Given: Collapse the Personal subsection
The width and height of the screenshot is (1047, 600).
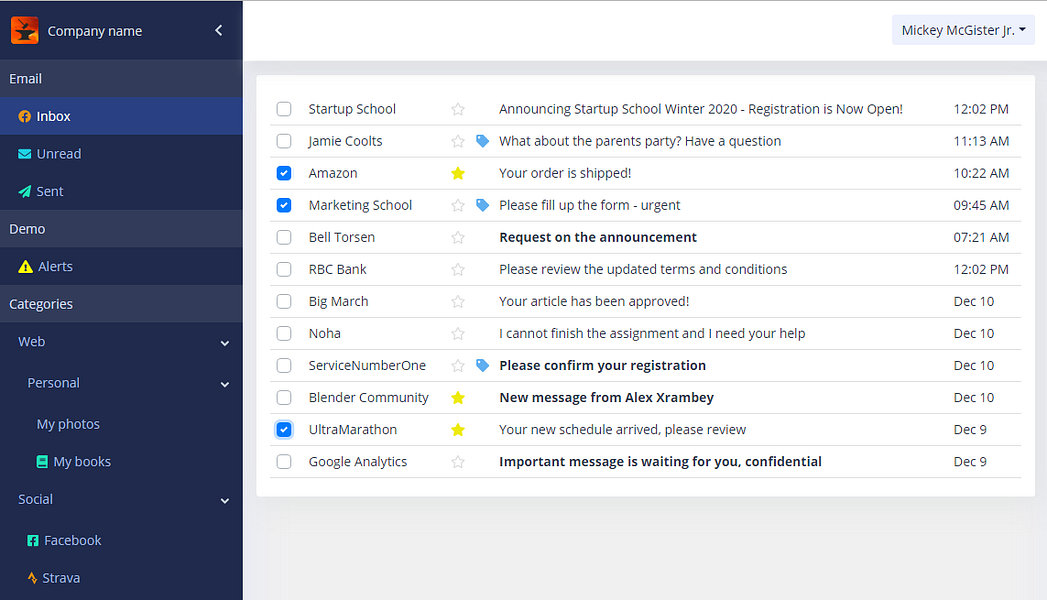Looking at the screenshot, I should (x=224, y=383).
